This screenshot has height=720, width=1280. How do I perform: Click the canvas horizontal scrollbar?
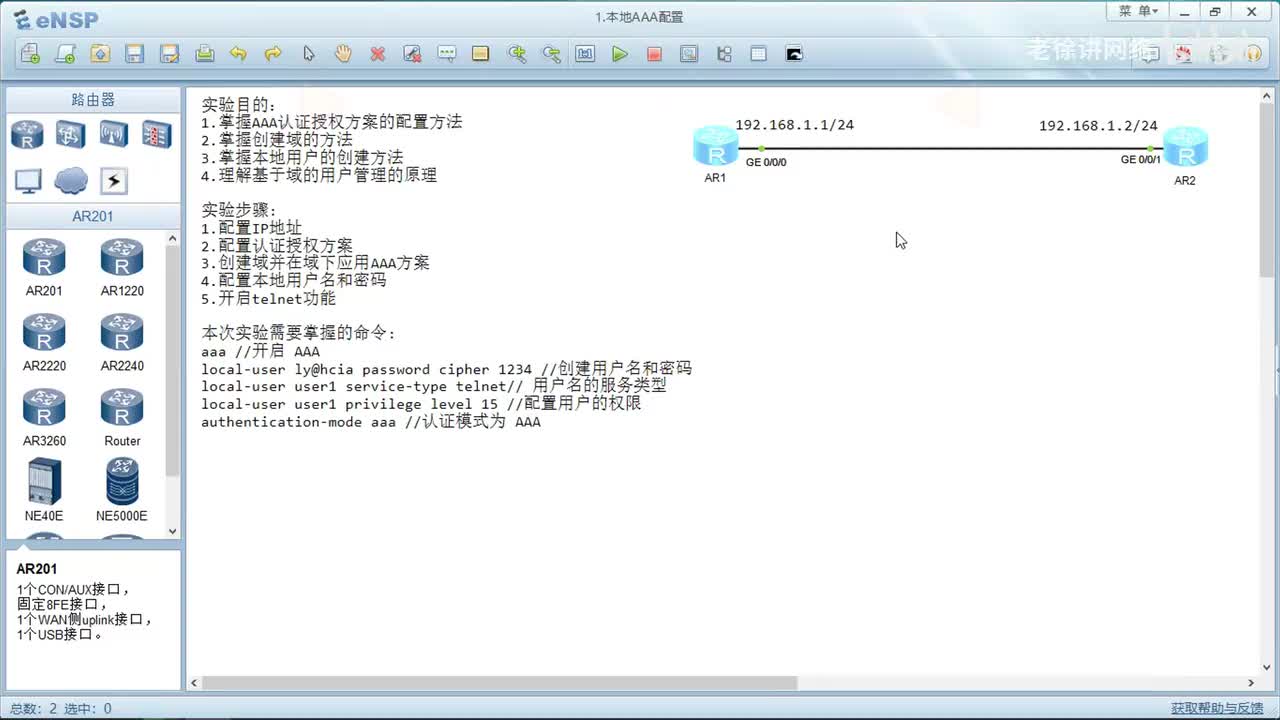tap(500, 683)
